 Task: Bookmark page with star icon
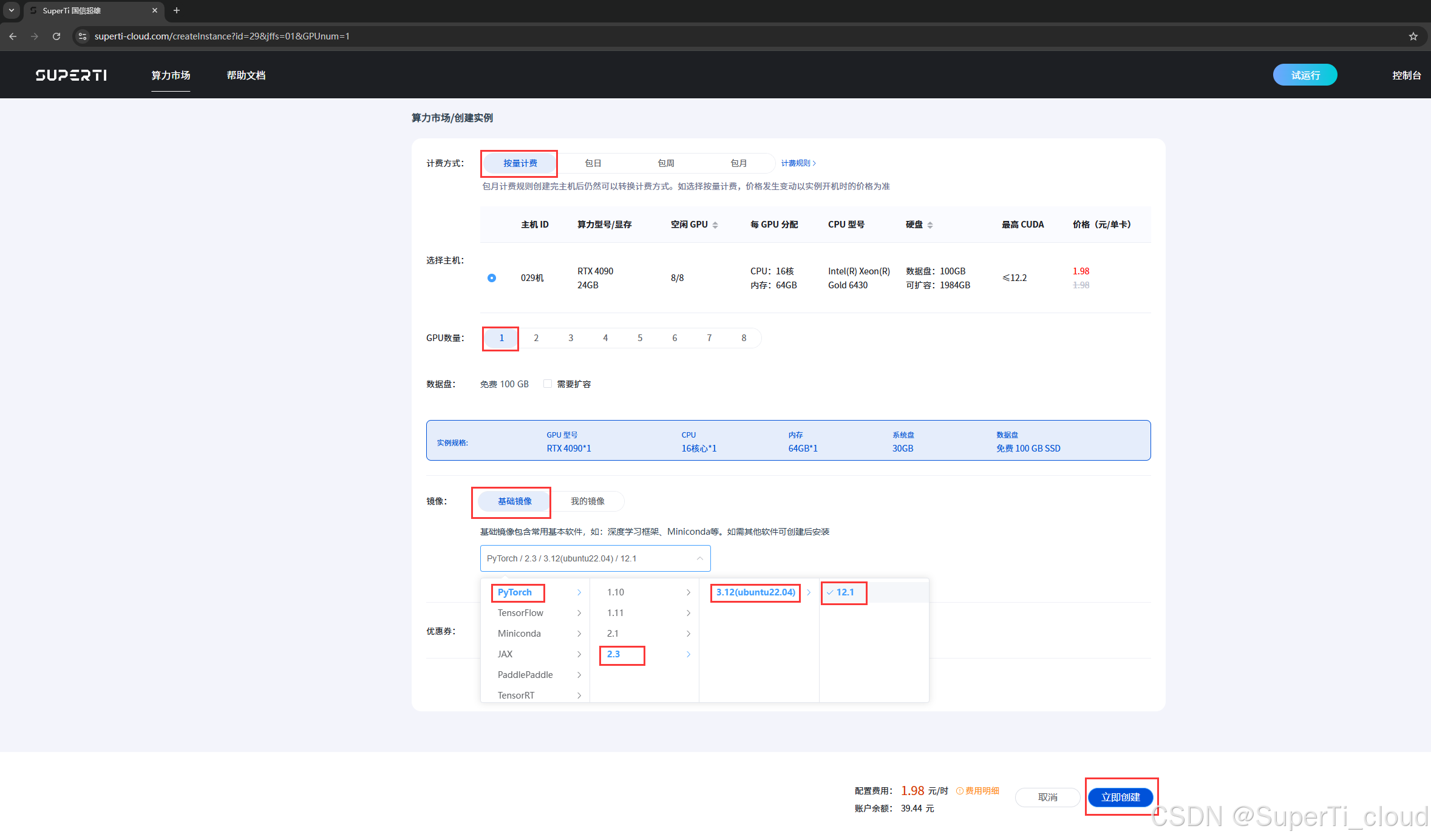1413,36
